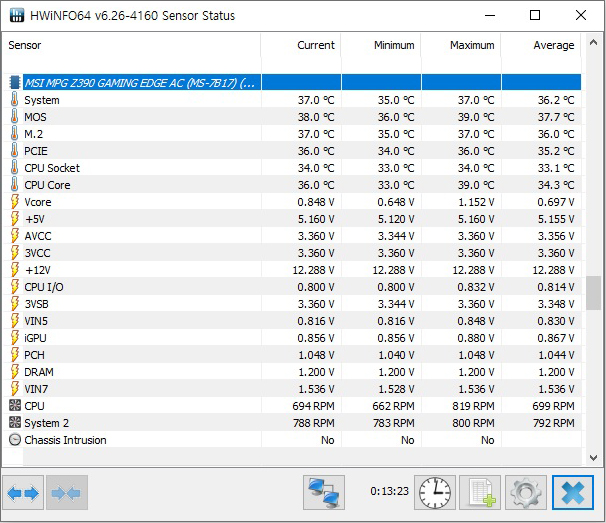
Task: Click the collapse columns arrows button
Action: [66, 493]
